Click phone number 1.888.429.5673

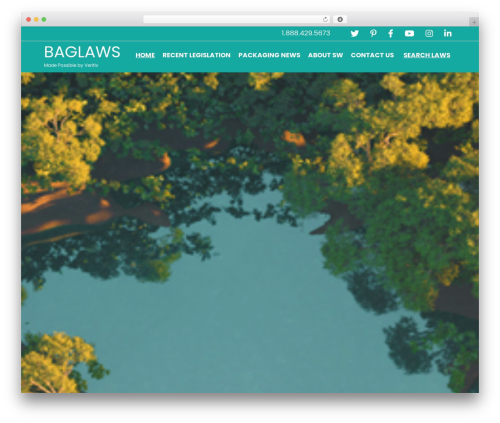pyautogui.click(x=306, y=33)
